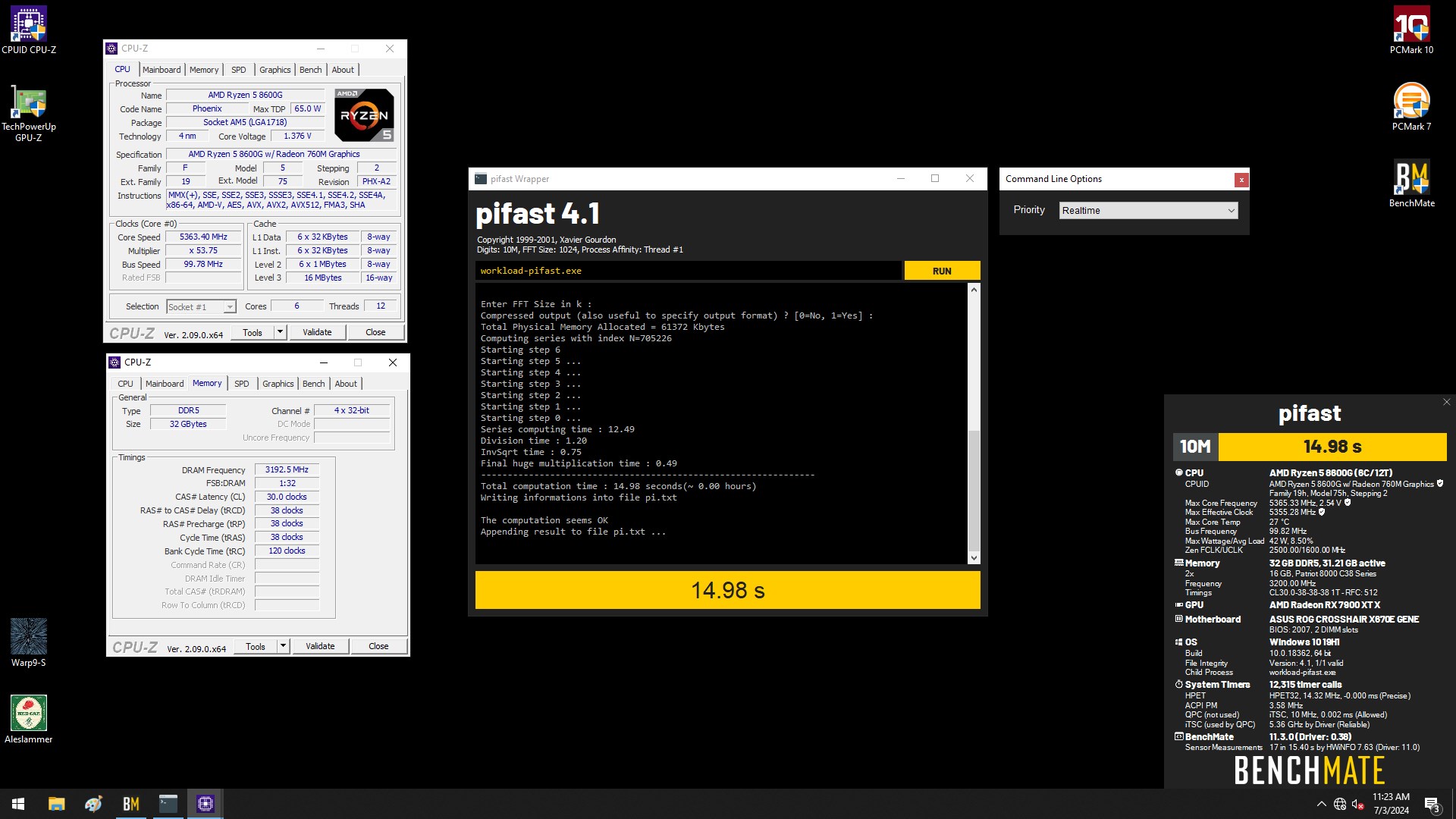
Task: Click the taskbar clock showing 11:23 AM
Action: click(1391, 804)
